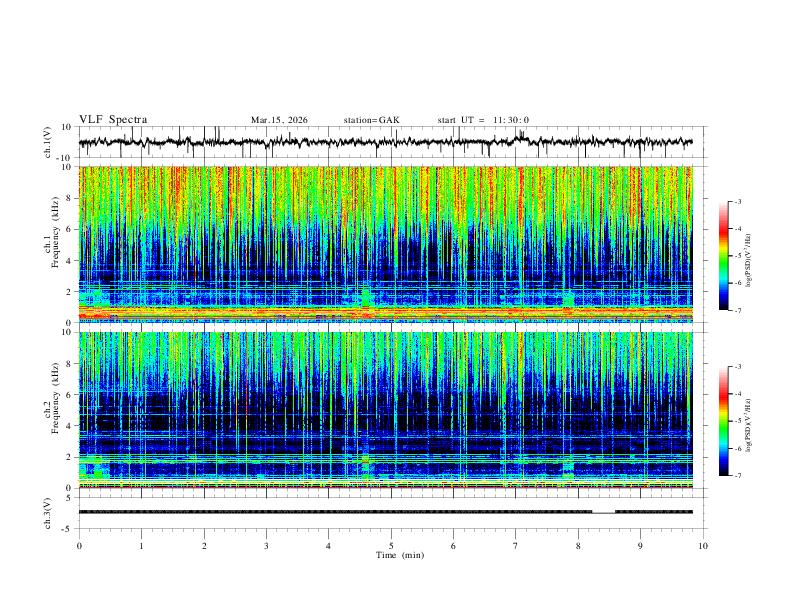Click the "-7" tick on ch.2 colorbar
Image resolution: width=792 pixels, height=612 pixels.
point(738,476)
